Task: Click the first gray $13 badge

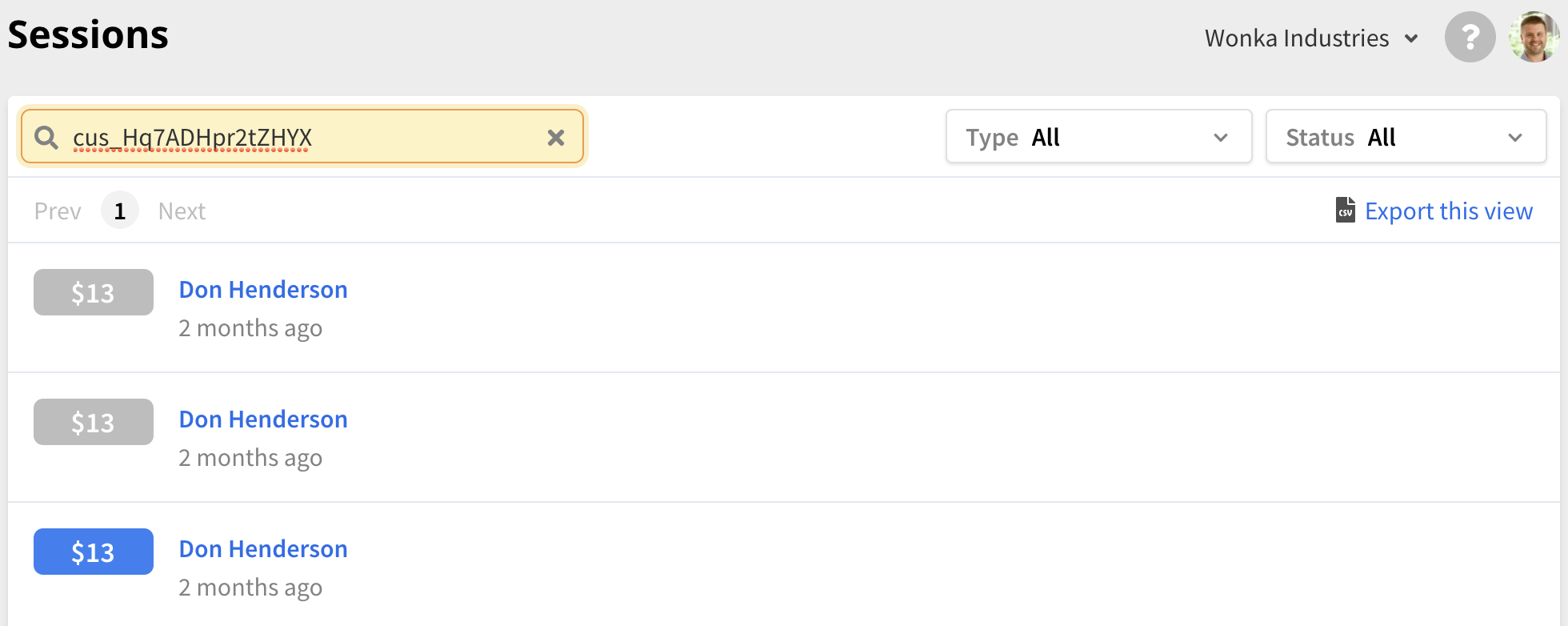Action: [94, 292]
